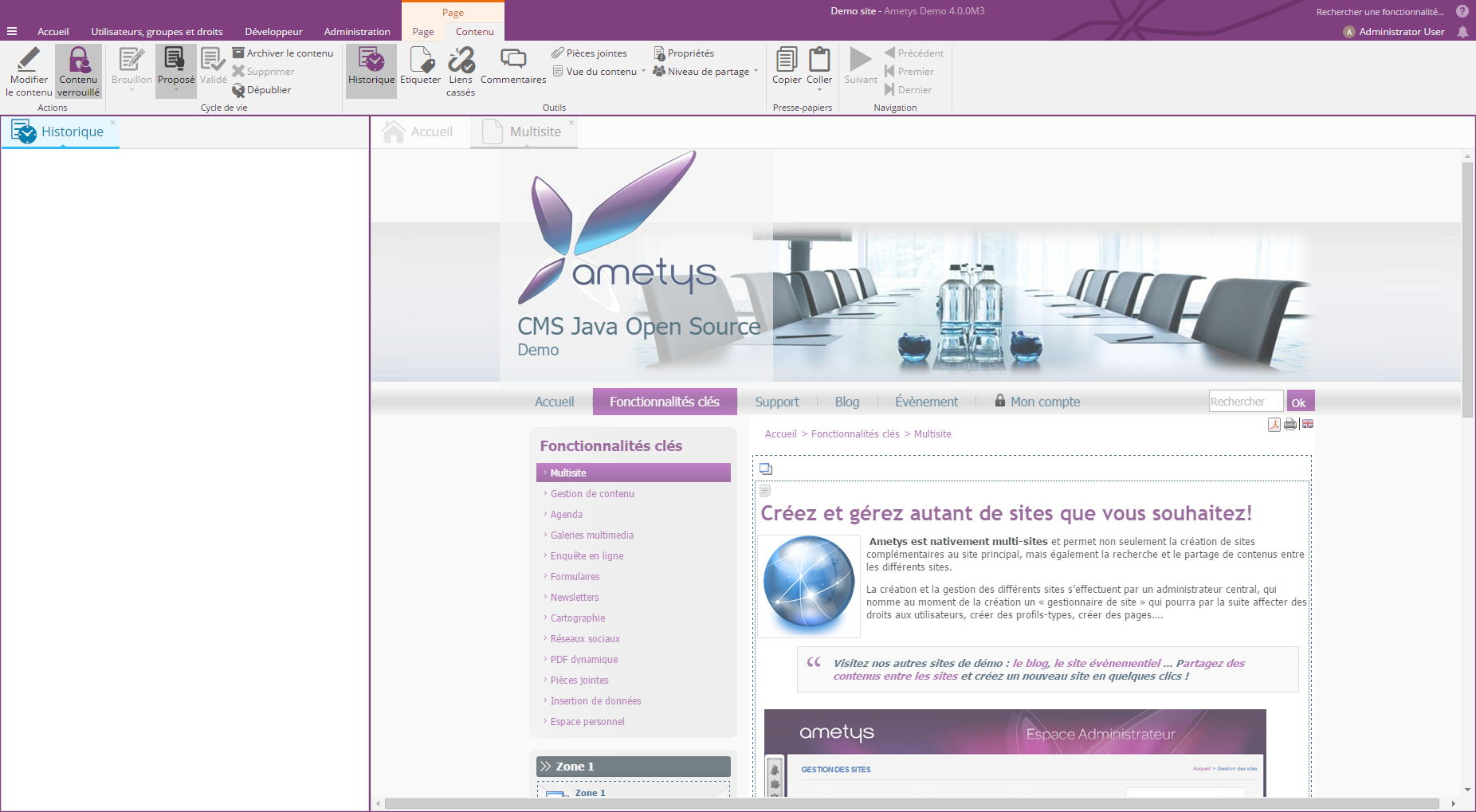Click the small content icon above heading
Viewport: 1476px width, 812px height.
pyautogui.click(x=765, y=491)
